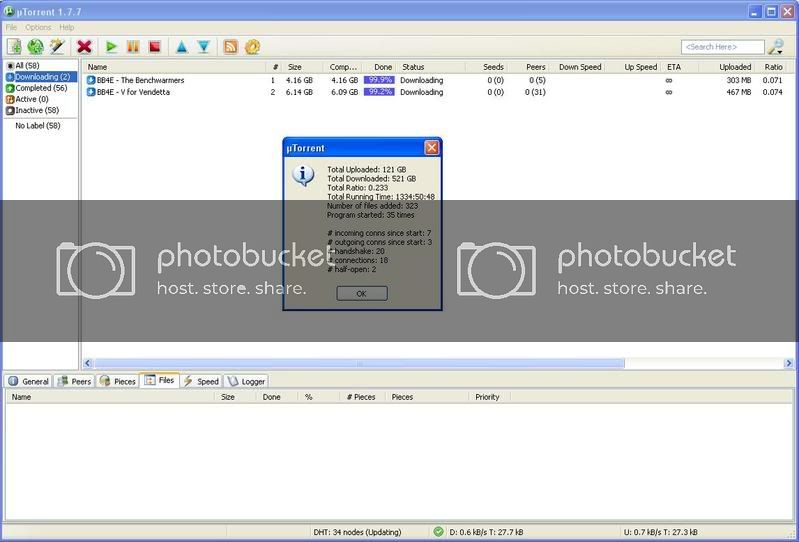Click the green Start torrent icon
Image resolution: width=799 pixels, height=542 pixels.
click(111, 47)
